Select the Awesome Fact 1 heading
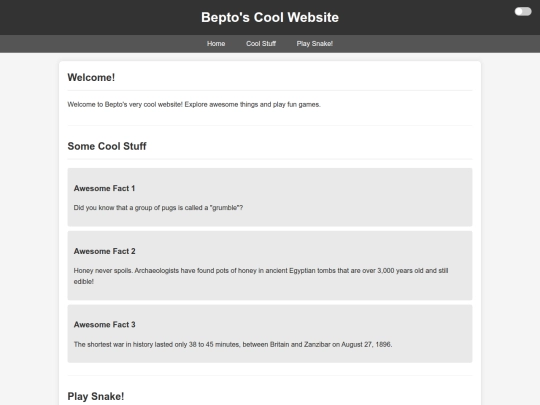Viewport: 540px width, 405px height. (104, 188)
